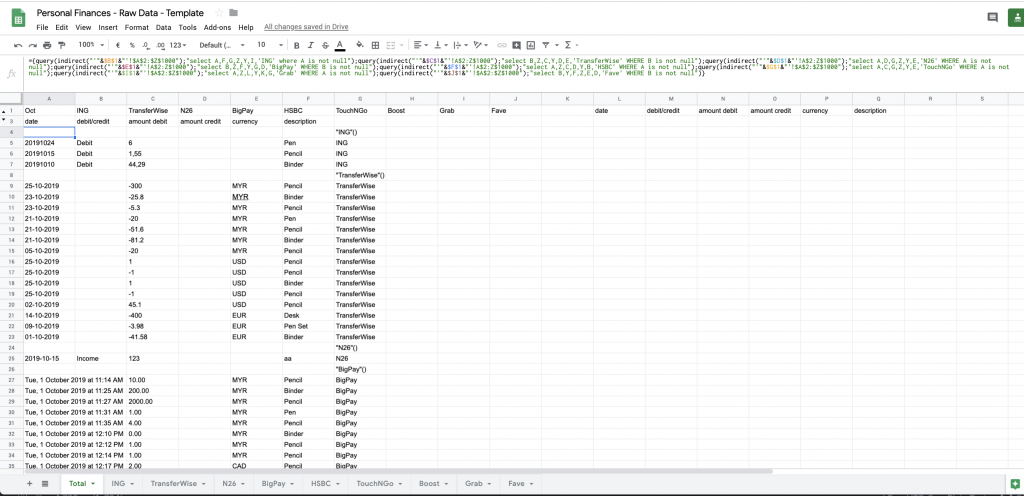Viewport: 1024px width, 496px height.
Task: Switch to the Boost sheet tab
Action: pos(434,484)
